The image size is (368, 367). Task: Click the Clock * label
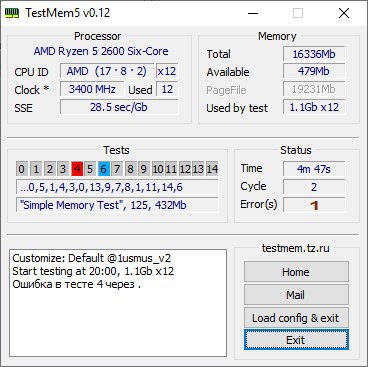pyautogui.click(x=32, y=90)
